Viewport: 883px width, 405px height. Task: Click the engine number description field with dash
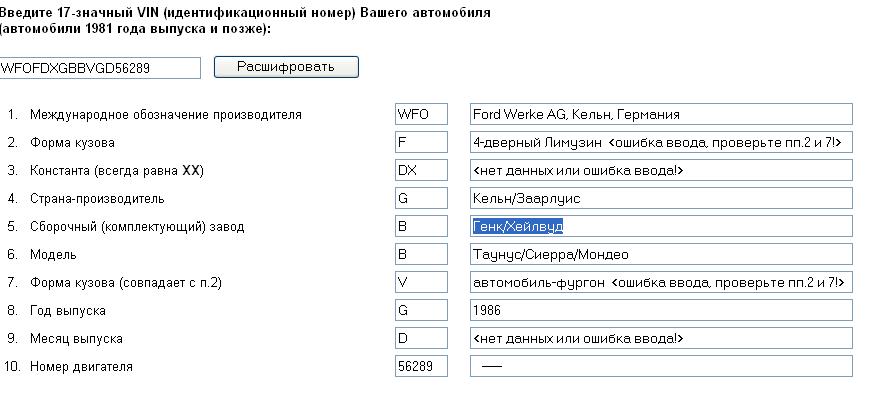click(661, 367)
